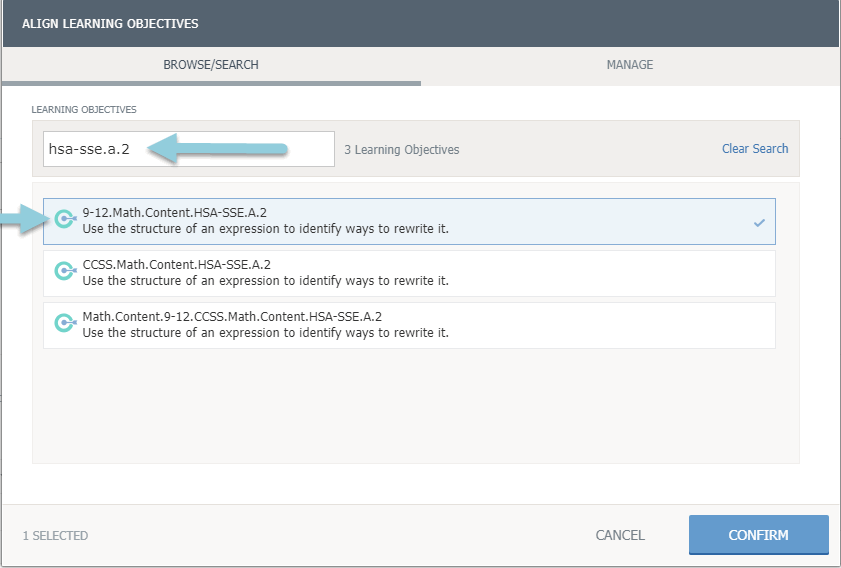Click the CCSS.Math.Content.HSA-SSE.A.2 objective icon

65,272
